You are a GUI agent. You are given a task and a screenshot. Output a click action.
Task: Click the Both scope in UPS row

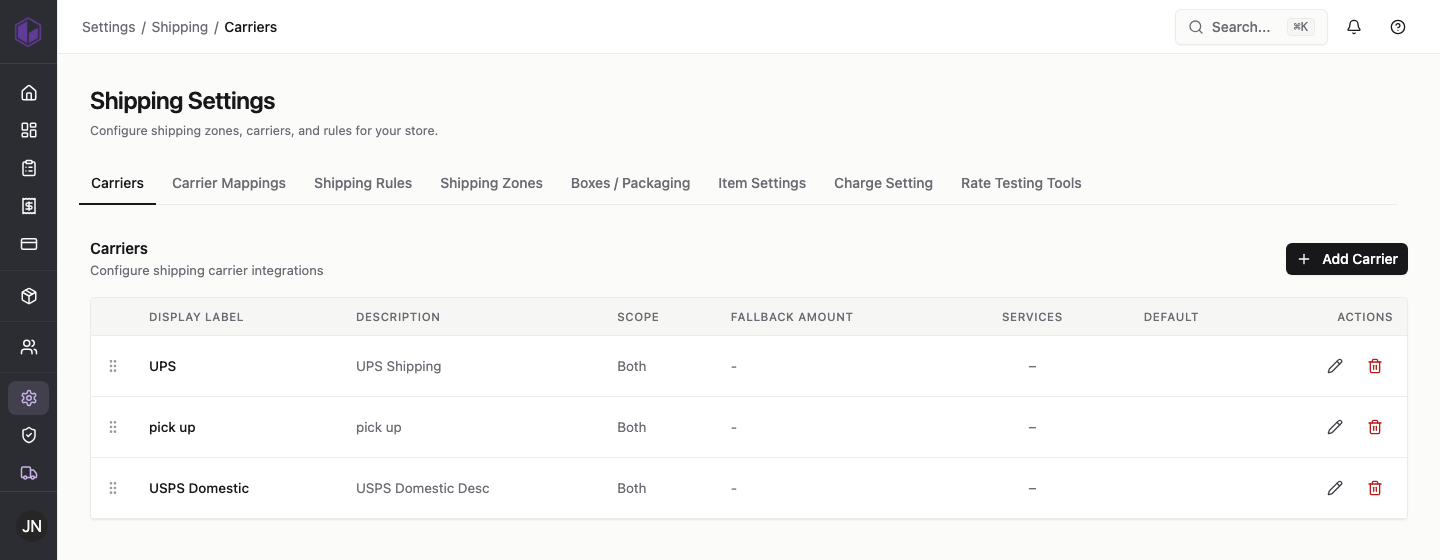[x=632, y=366]
